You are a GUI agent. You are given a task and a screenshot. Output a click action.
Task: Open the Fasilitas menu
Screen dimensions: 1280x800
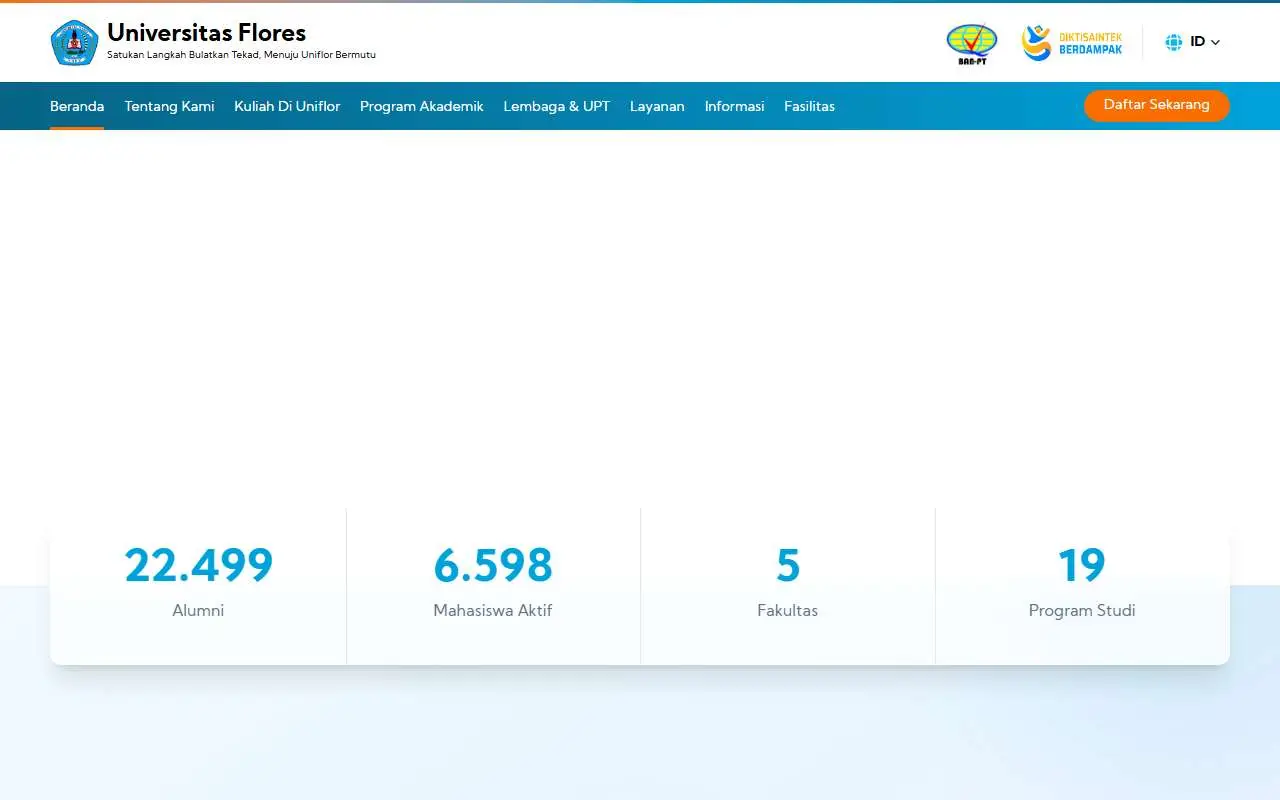tap(809, 106)
